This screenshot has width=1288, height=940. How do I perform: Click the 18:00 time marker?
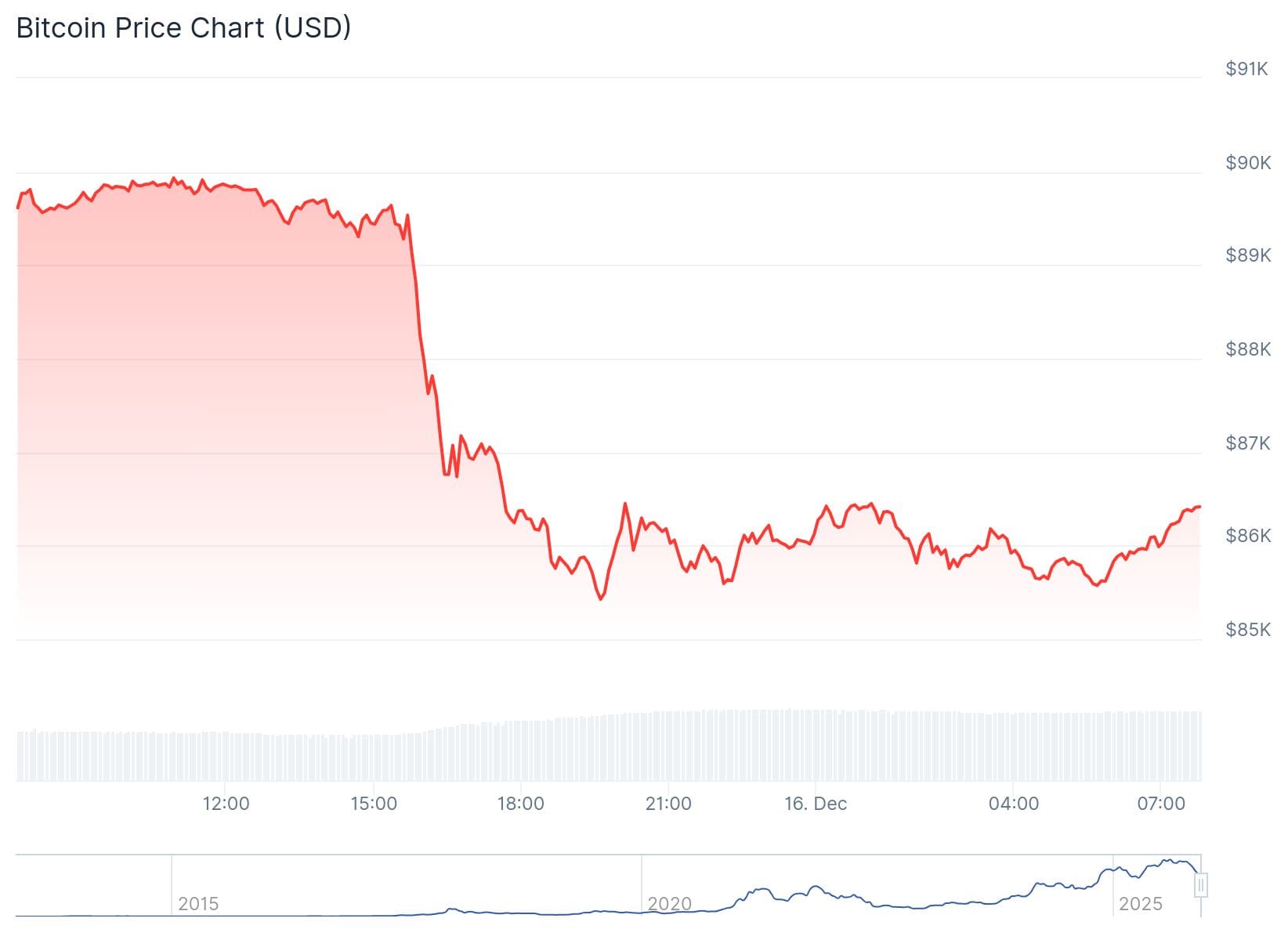click(x=521, y=804)
